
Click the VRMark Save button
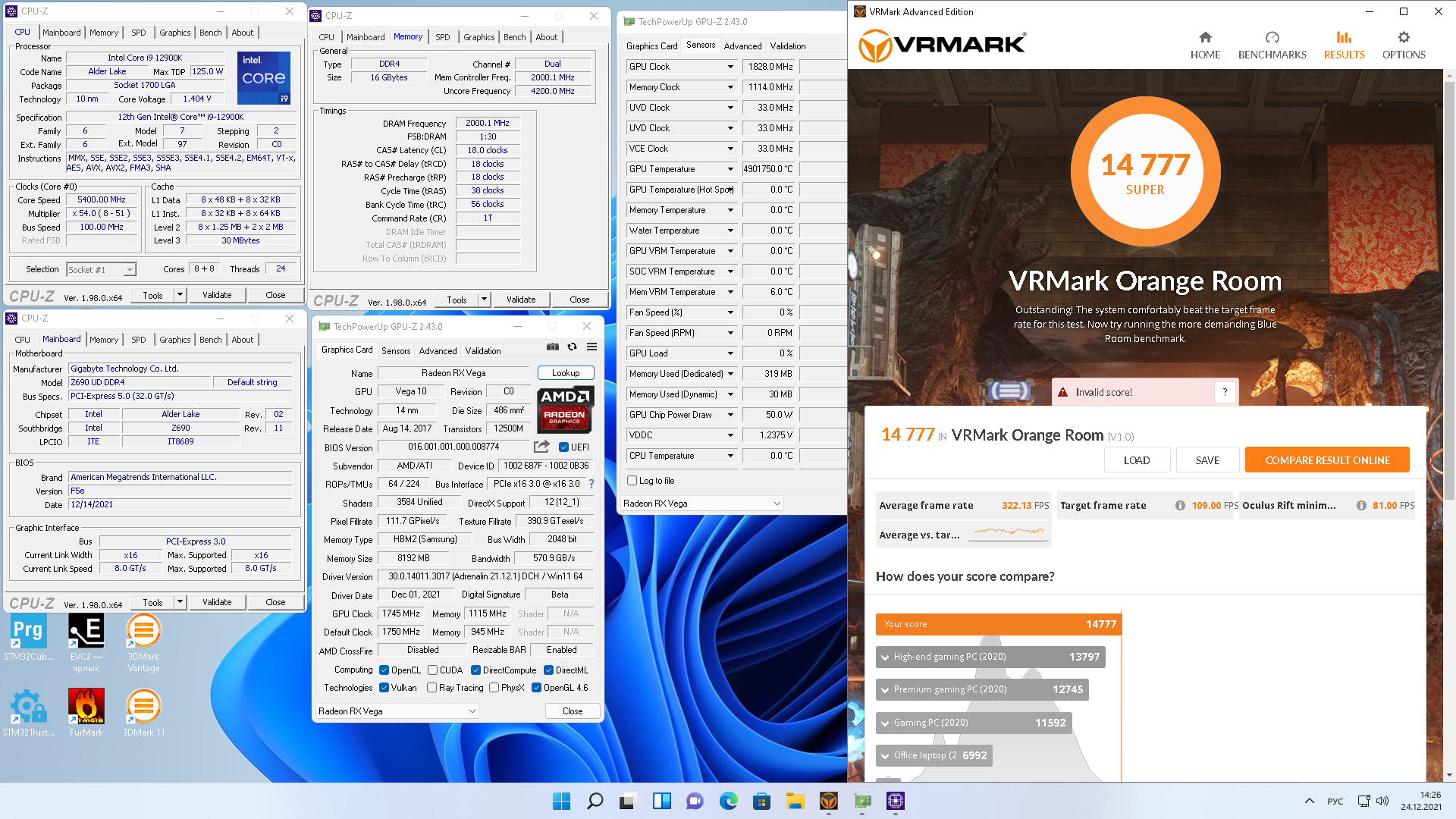1207,460
